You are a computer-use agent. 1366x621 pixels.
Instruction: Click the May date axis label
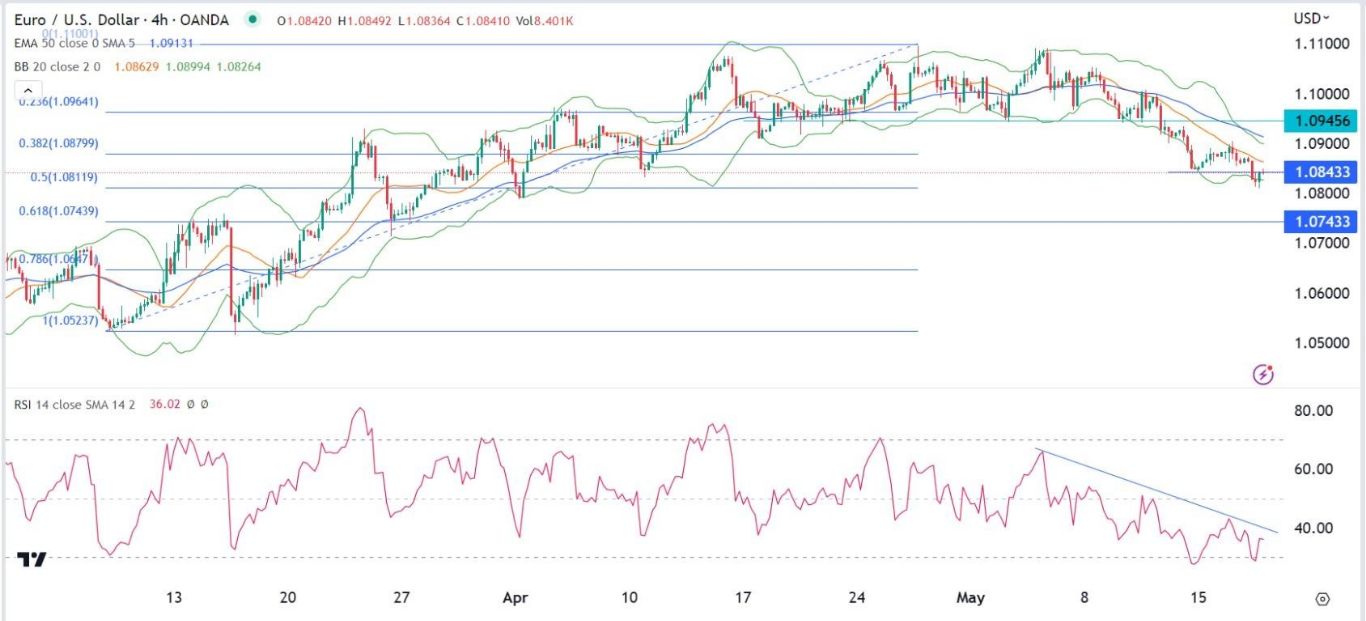coord(971,598)
